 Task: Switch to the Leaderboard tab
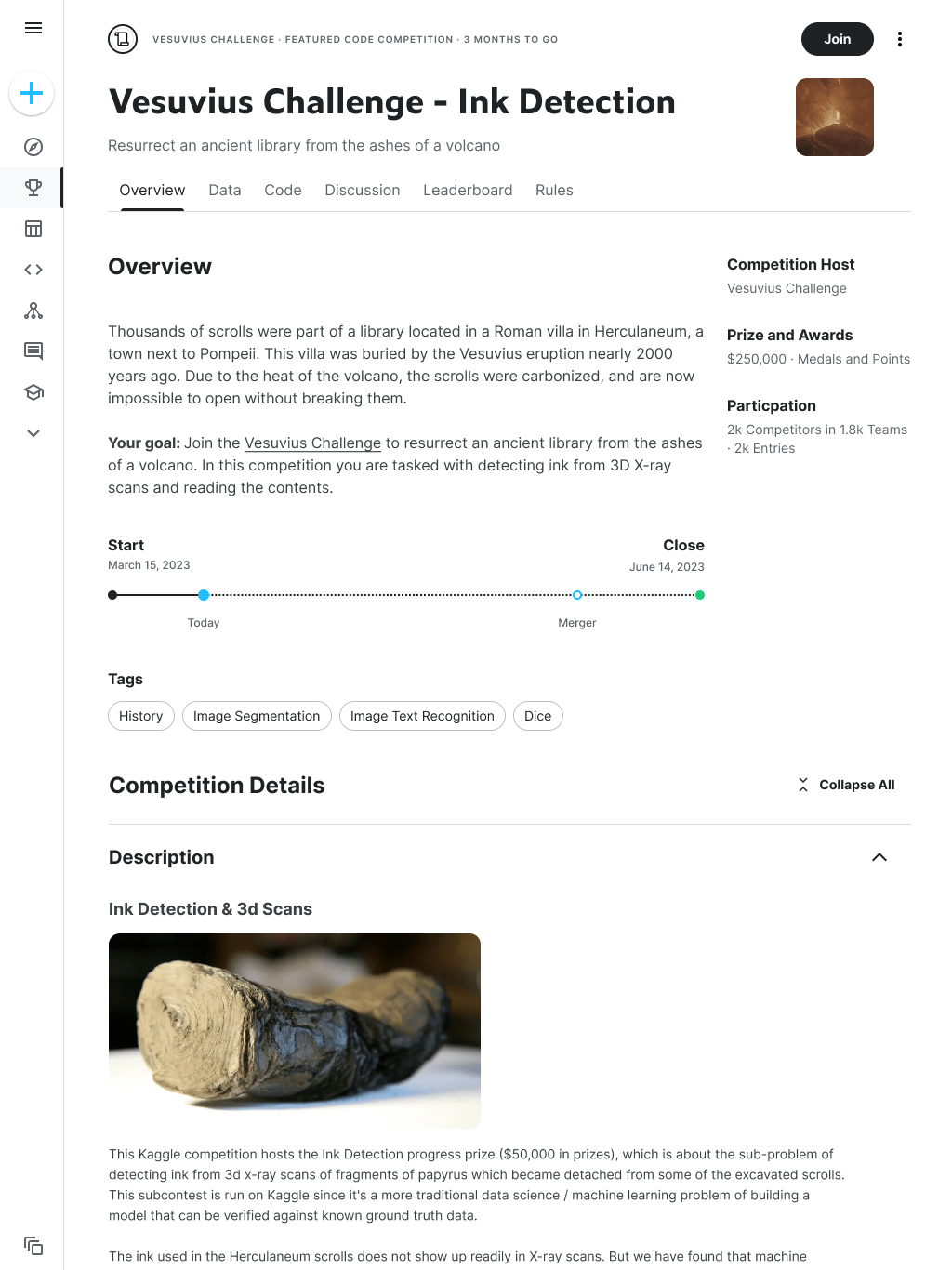point(468,190)
